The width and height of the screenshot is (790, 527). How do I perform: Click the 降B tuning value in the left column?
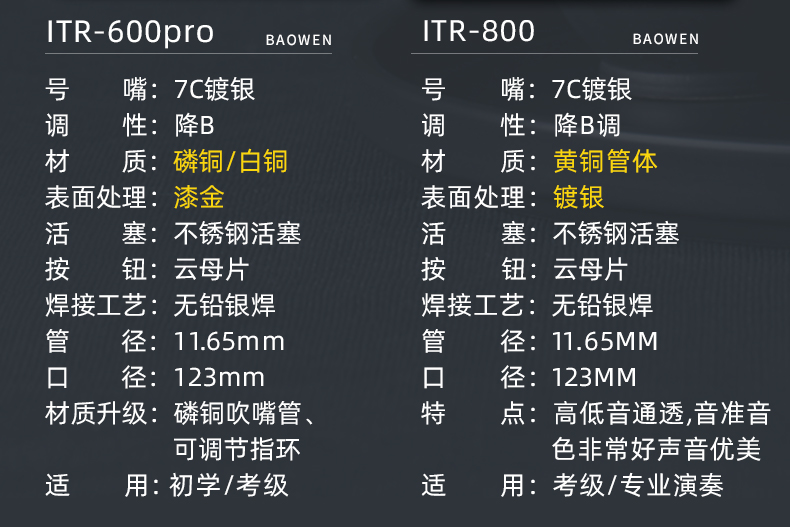point(194,126)
